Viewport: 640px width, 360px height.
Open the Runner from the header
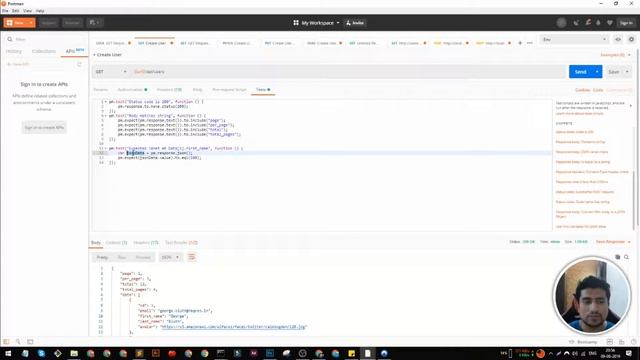click(x=72, y=23)
